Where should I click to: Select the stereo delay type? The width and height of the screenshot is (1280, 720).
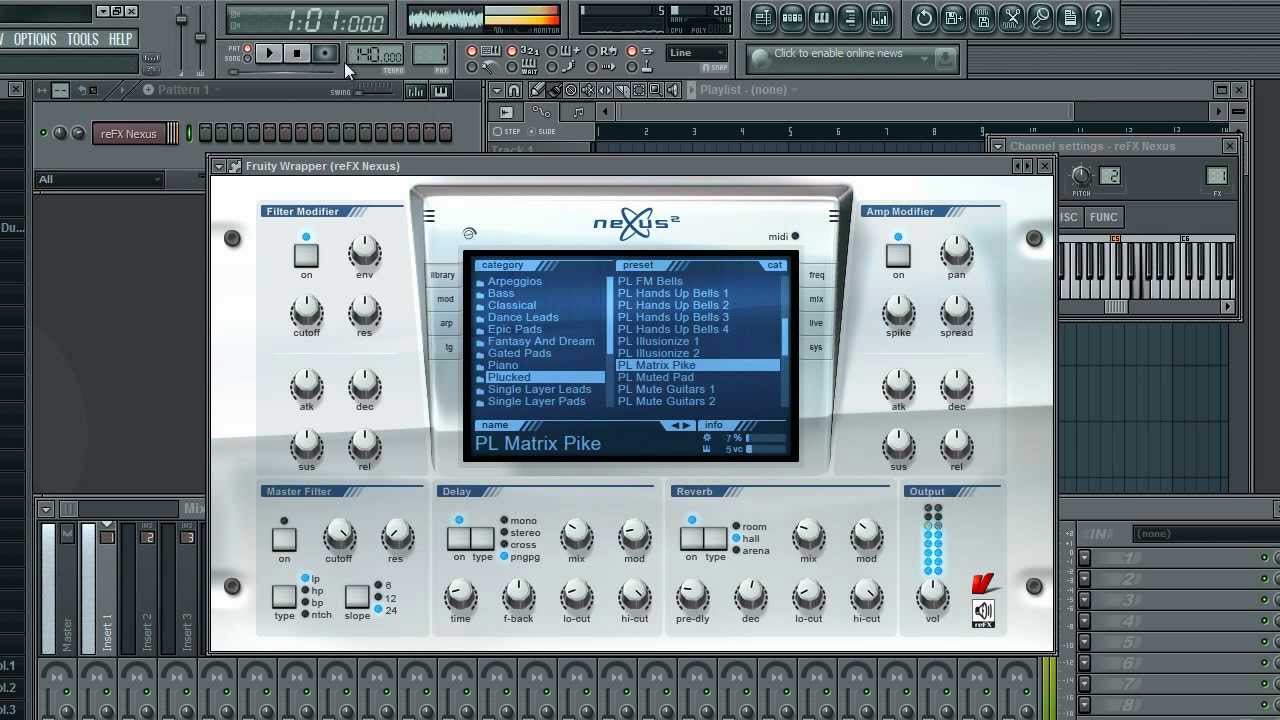pos(520,533)
